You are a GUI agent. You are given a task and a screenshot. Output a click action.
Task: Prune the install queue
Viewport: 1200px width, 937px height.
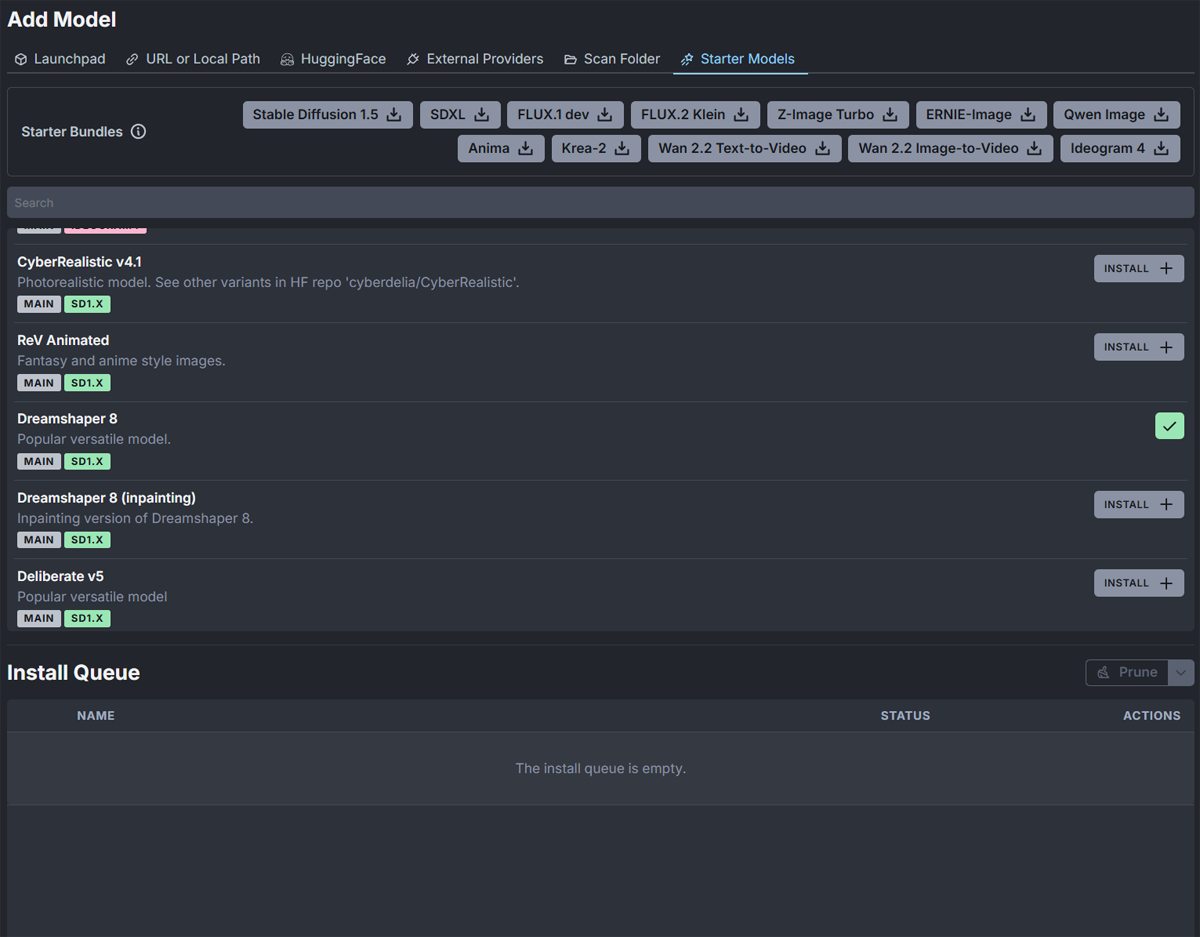pyautogui.click(x=1127, y=673)
